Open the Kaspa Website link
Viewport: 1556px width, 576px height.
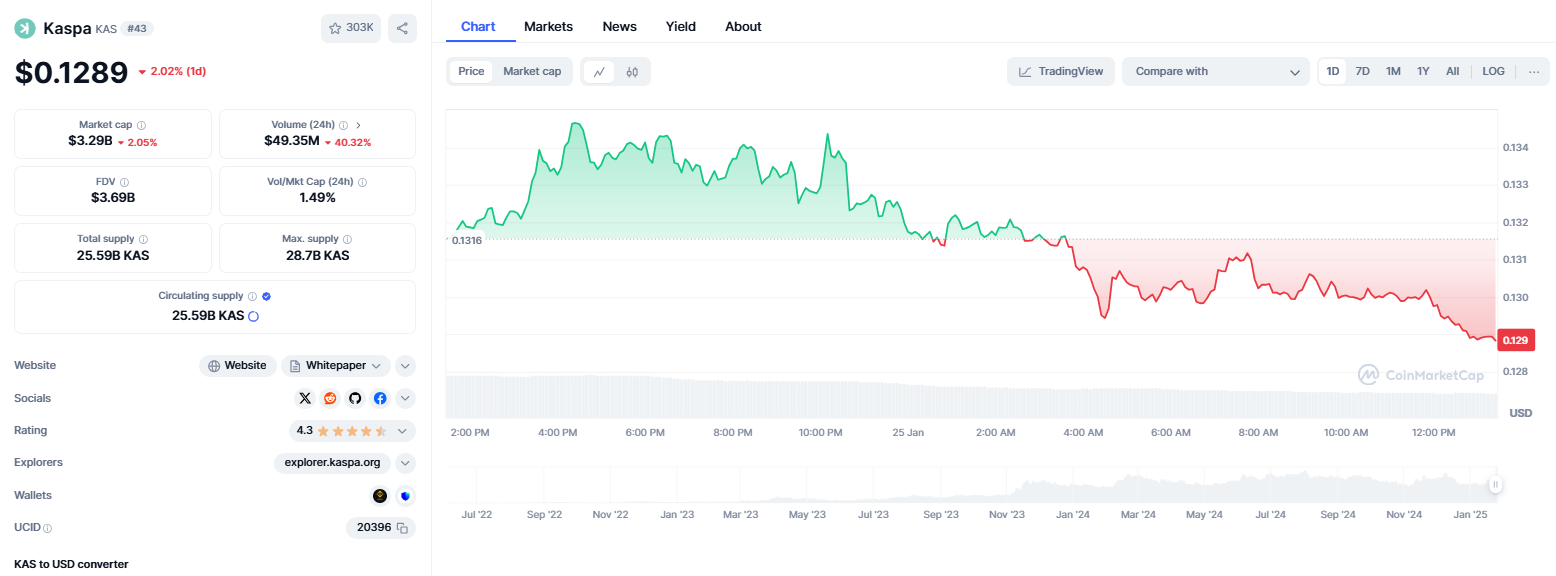pyautogui.click(x=237, y=366)
